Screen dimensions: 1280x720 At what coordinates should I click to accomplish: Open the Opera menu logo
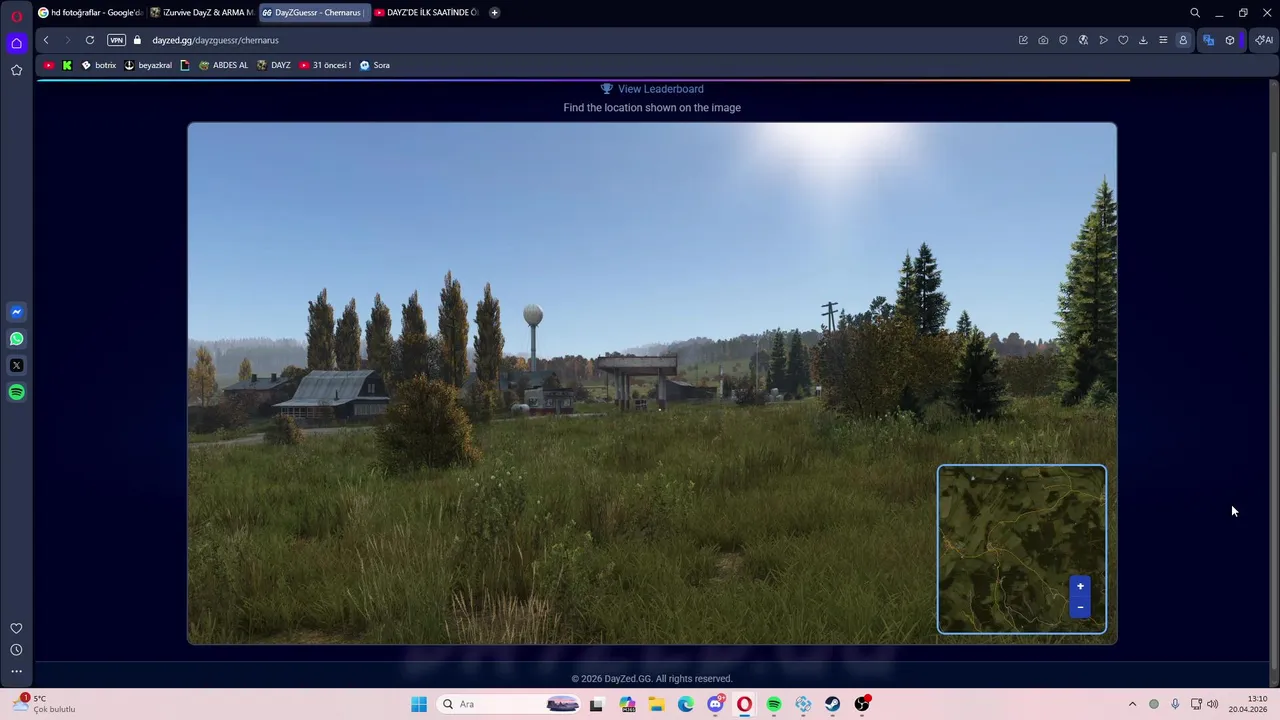(x=16, y=15)
